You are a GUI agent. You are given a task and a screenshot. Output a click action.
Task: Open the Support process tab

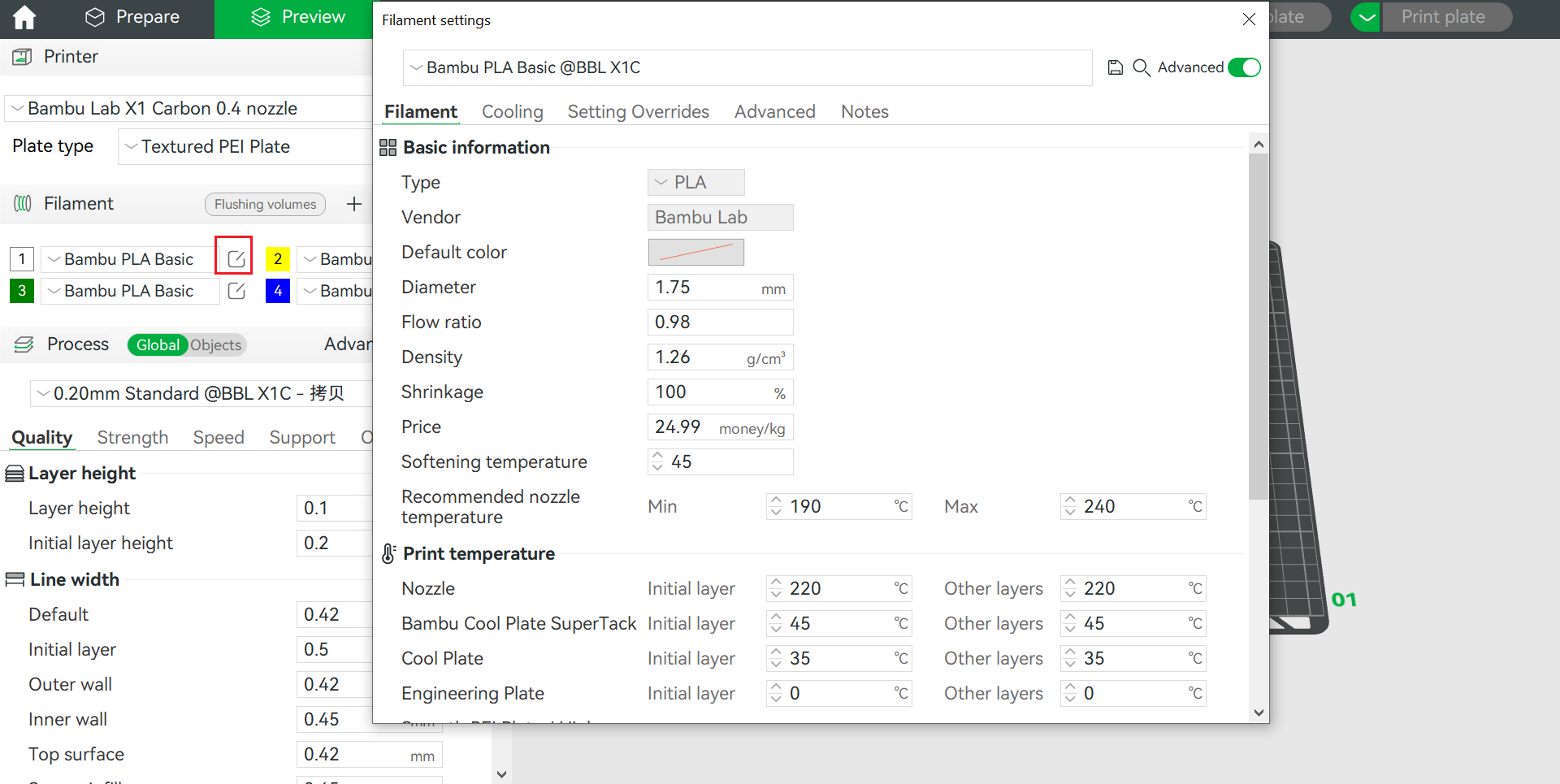point(302,437)
